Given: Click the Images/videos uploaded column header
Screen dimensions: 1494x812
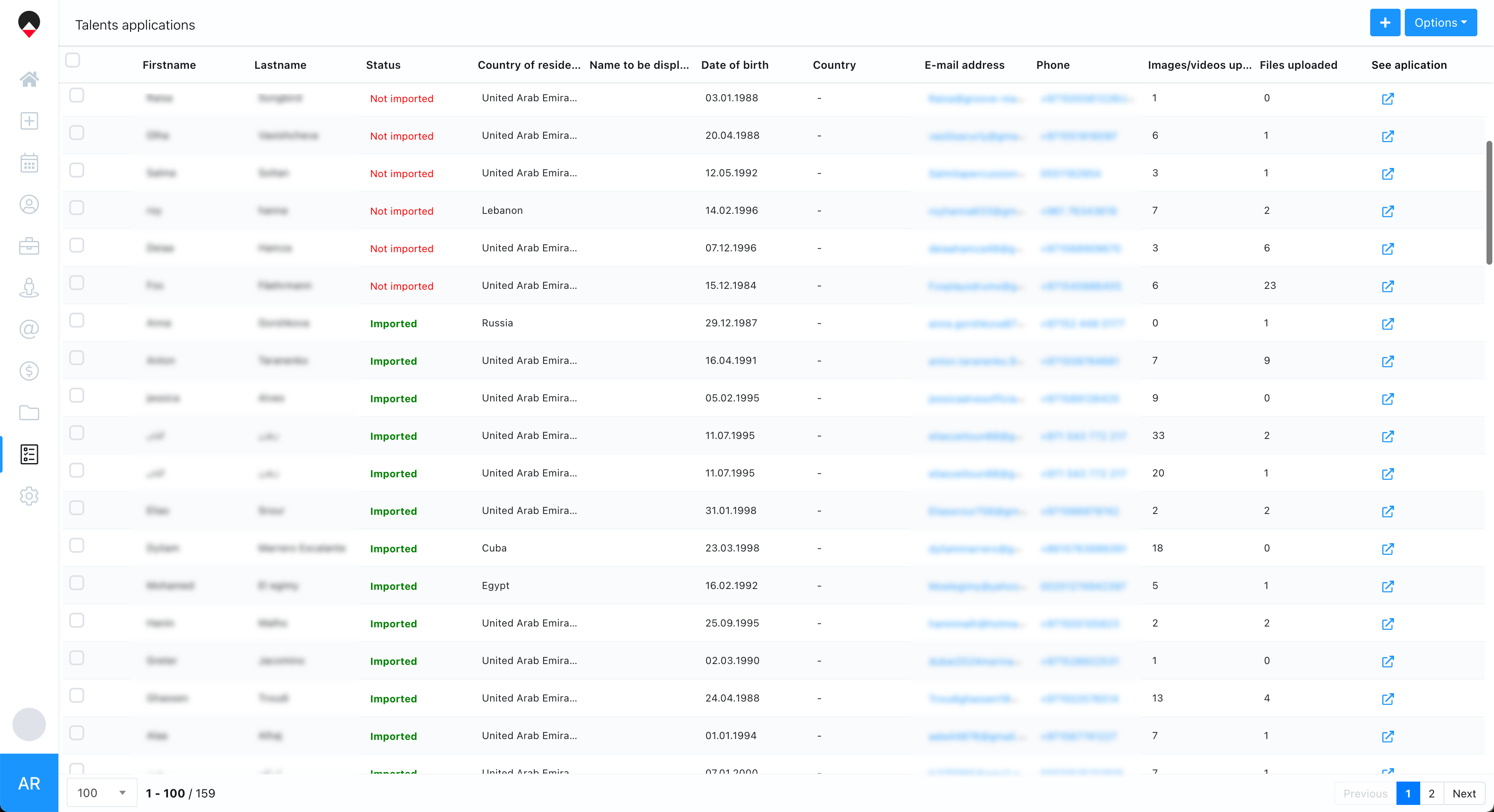Looking at the screenshot, I should tap(1200, 65).
